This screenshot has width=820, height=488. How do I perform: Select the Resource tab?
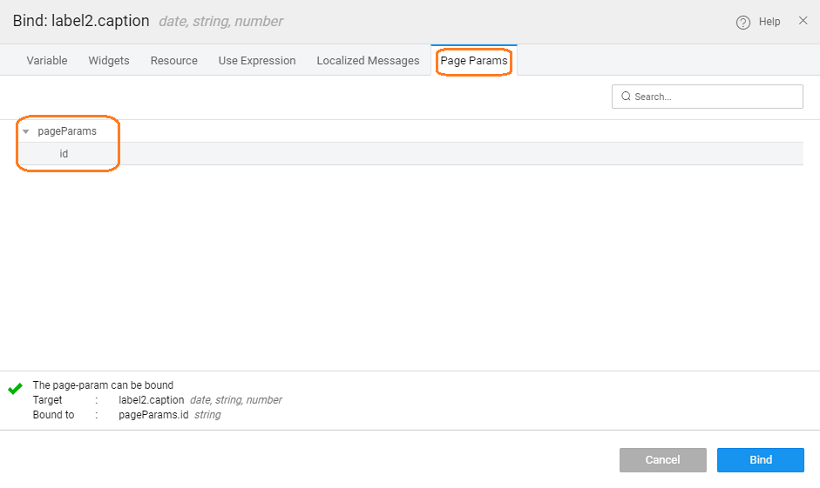(174, 61)
